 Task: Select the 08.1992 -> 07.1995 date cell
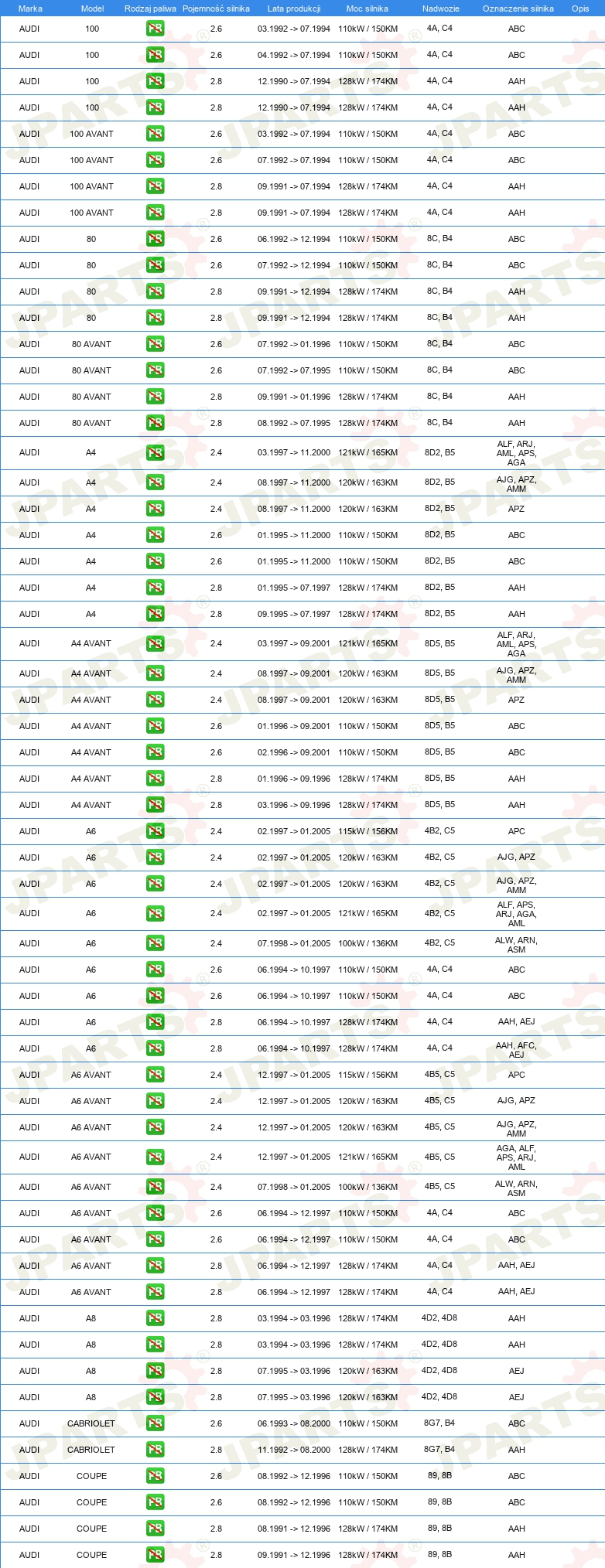click(294, 423)
